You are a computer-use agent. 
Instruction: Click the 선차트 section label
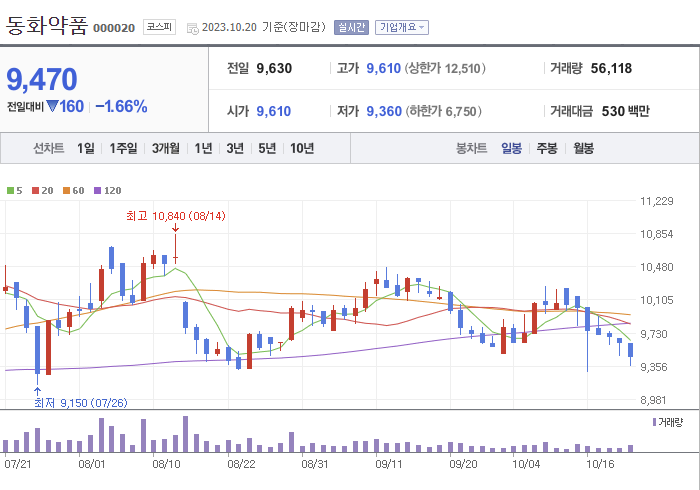(49, 148)
